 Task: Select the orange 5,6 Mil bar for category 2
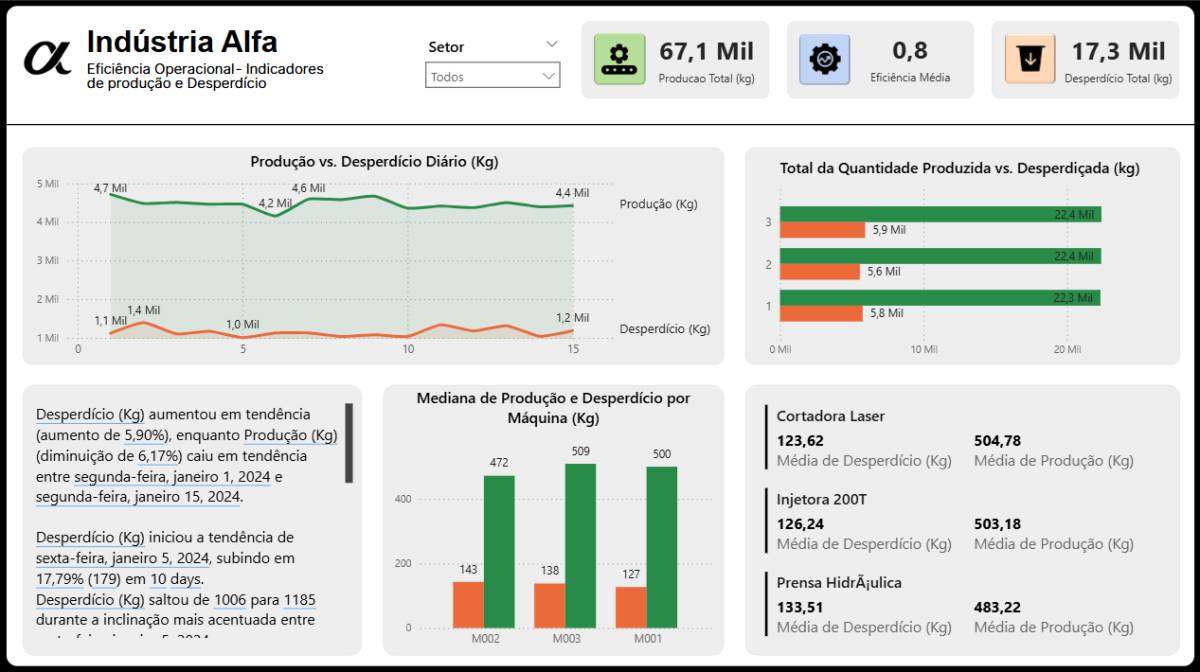coord(820,271)
